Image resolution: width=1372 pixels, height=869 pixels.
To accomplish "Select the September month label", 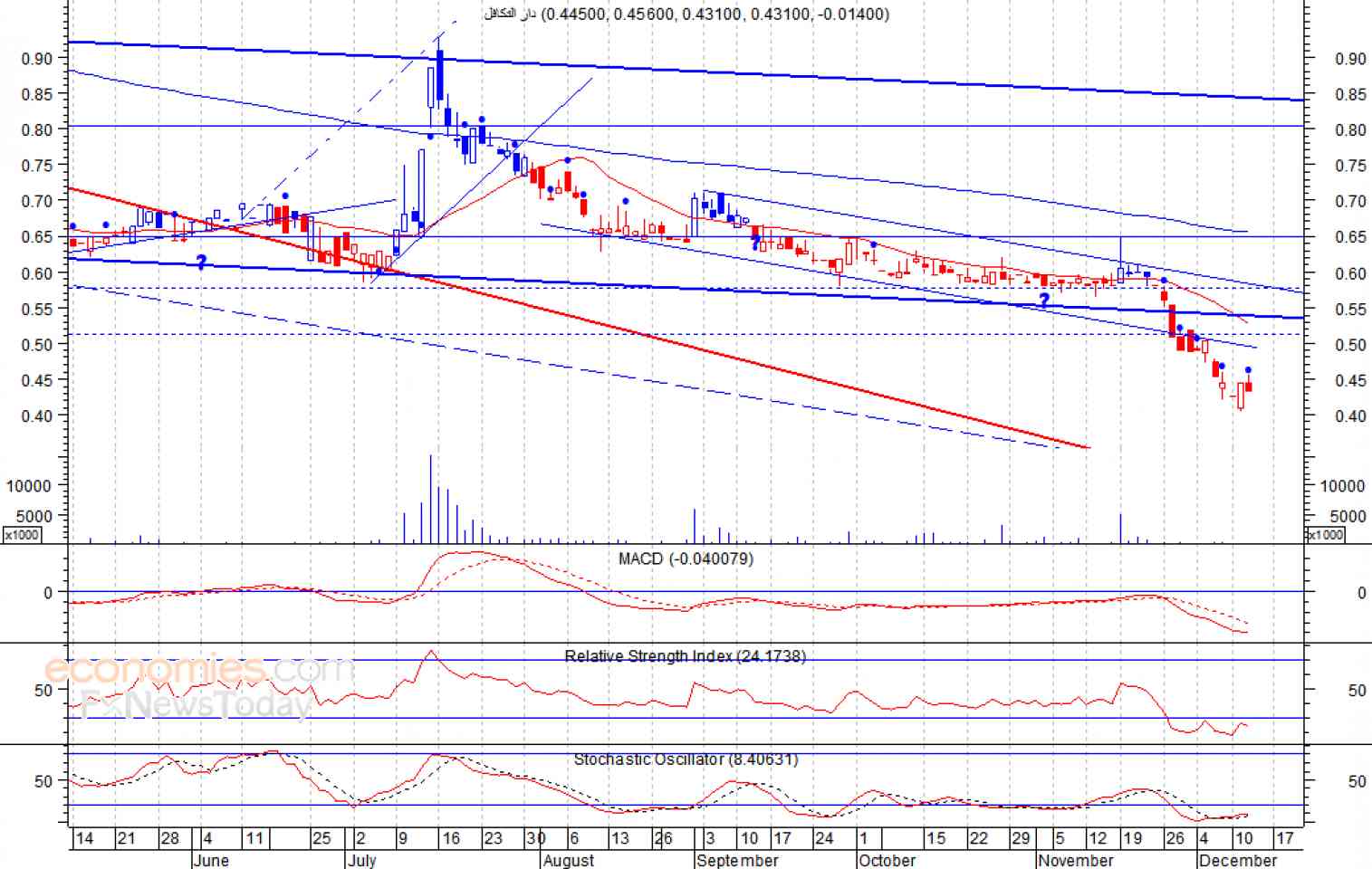I will (738, 860).
